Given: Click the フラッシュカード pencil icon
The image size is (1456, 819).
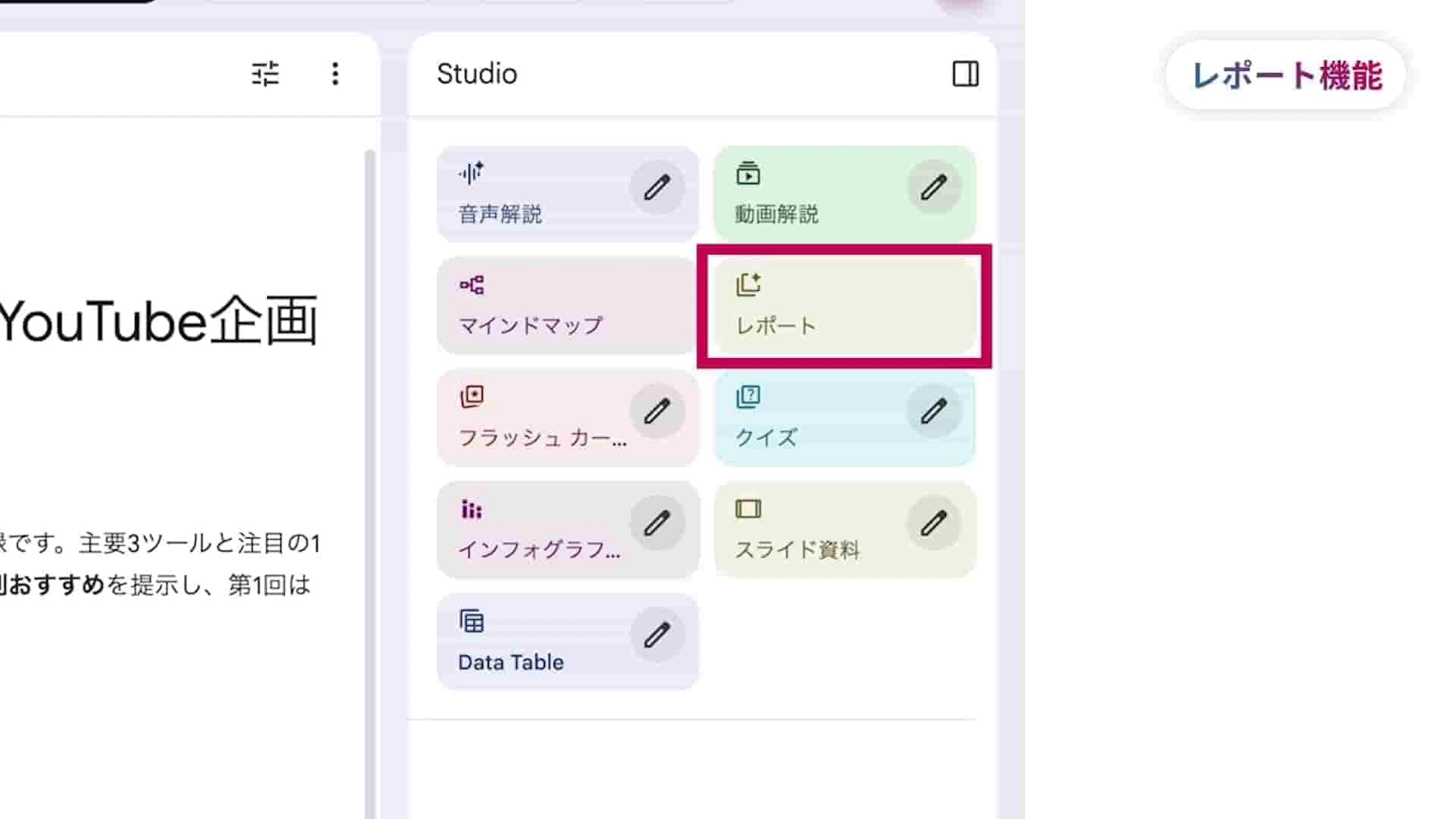Looking at the screenshot, I should pos(657,411).
